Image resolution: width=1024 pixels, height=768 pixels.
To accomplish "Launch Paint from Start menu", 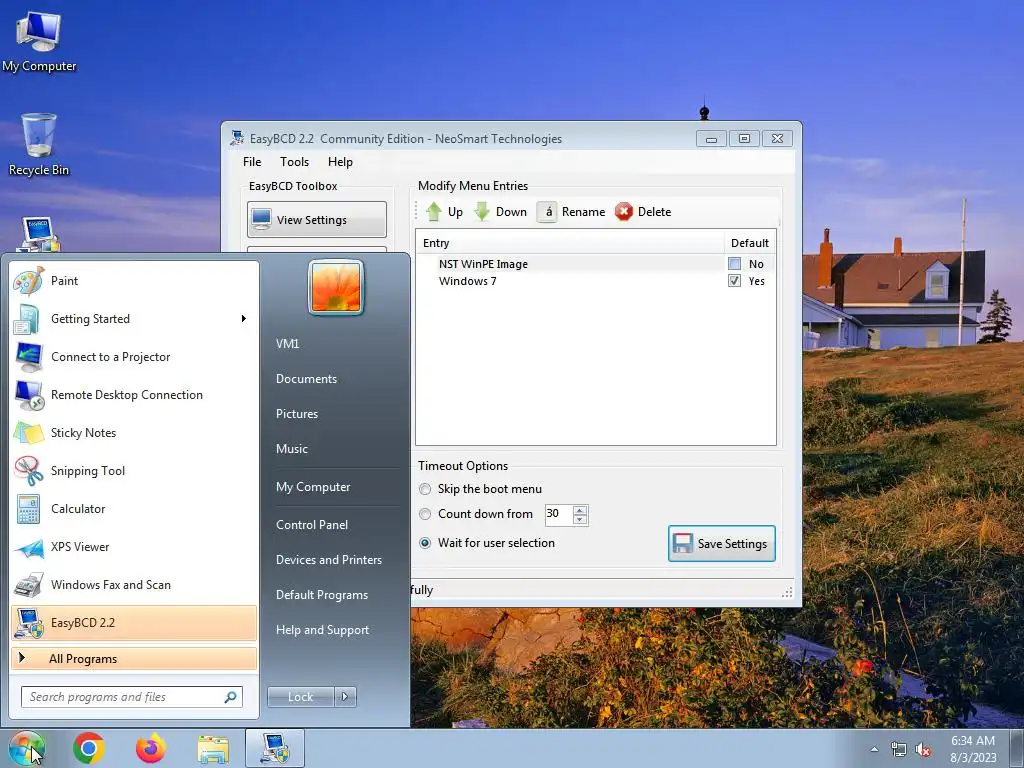I will point(134,281).
